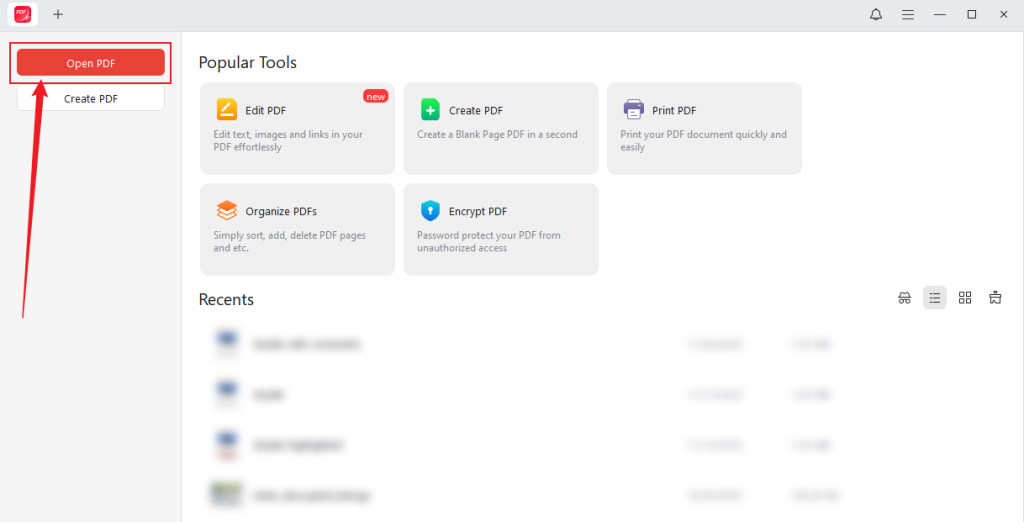Image resolution: width=1024 pixels, height=522 pixels.
Task: Maximize the PDF application window
Action: tap(972, 14)
